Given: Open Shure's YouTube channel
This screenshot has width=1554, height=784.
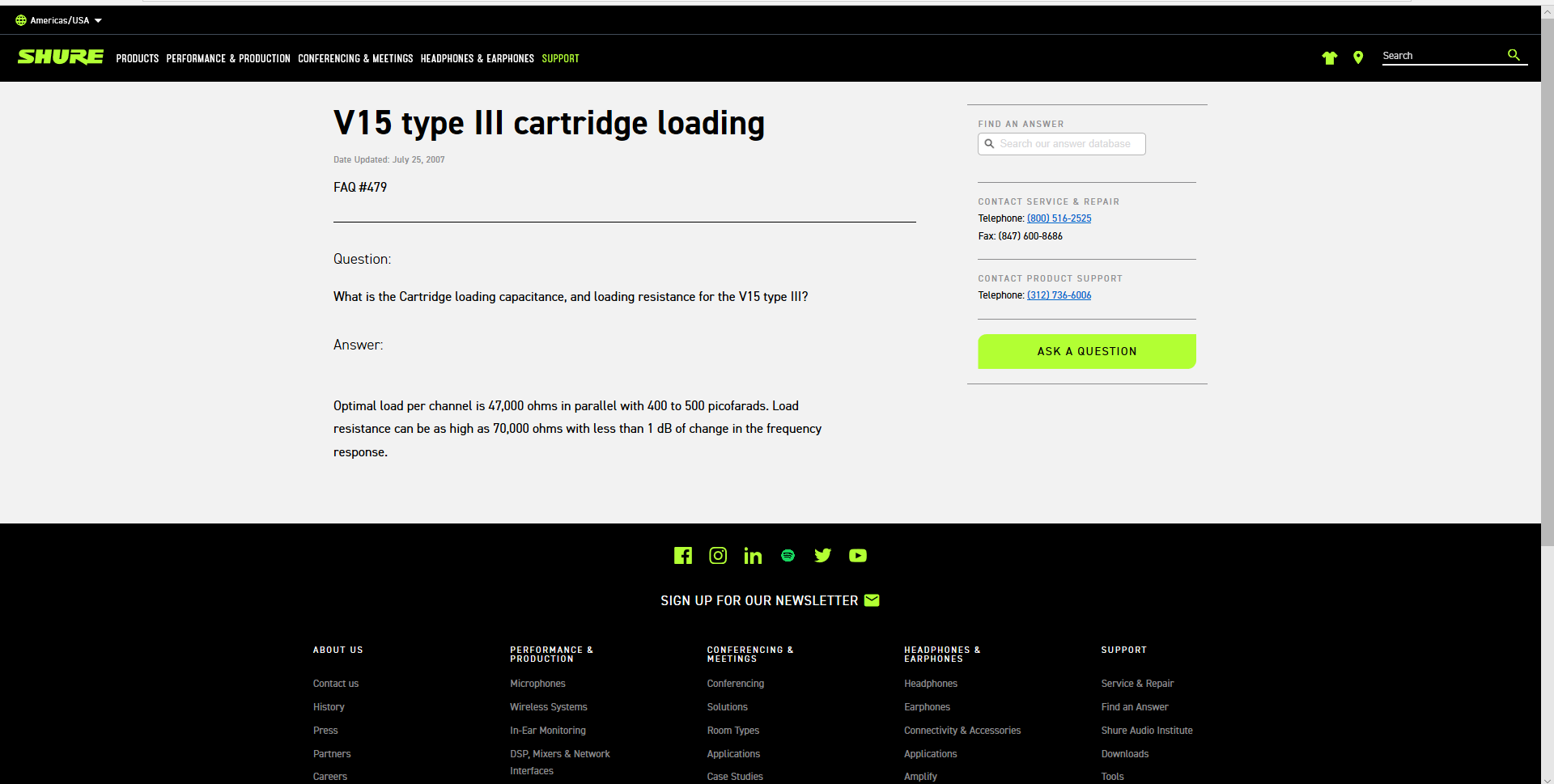Looking at the screenshot, I should click(858, 555).
